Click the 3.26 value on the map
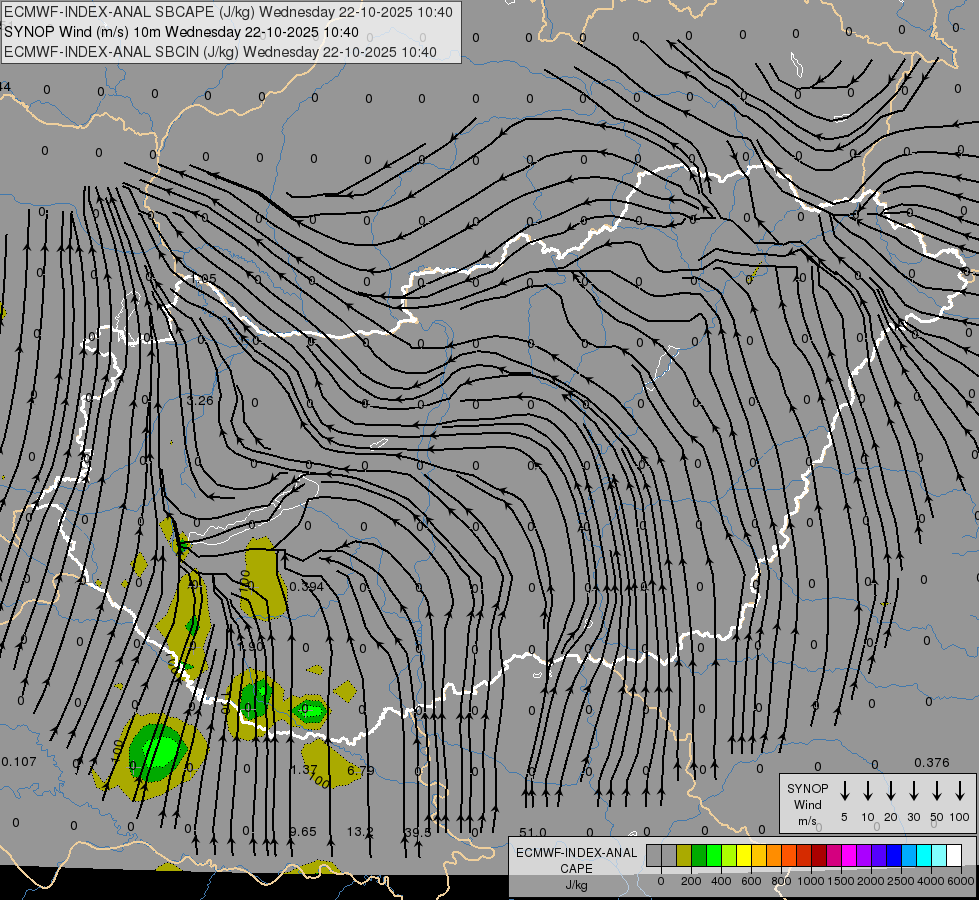The height and width of the screenshot is (900, 979). coord(200,400)
